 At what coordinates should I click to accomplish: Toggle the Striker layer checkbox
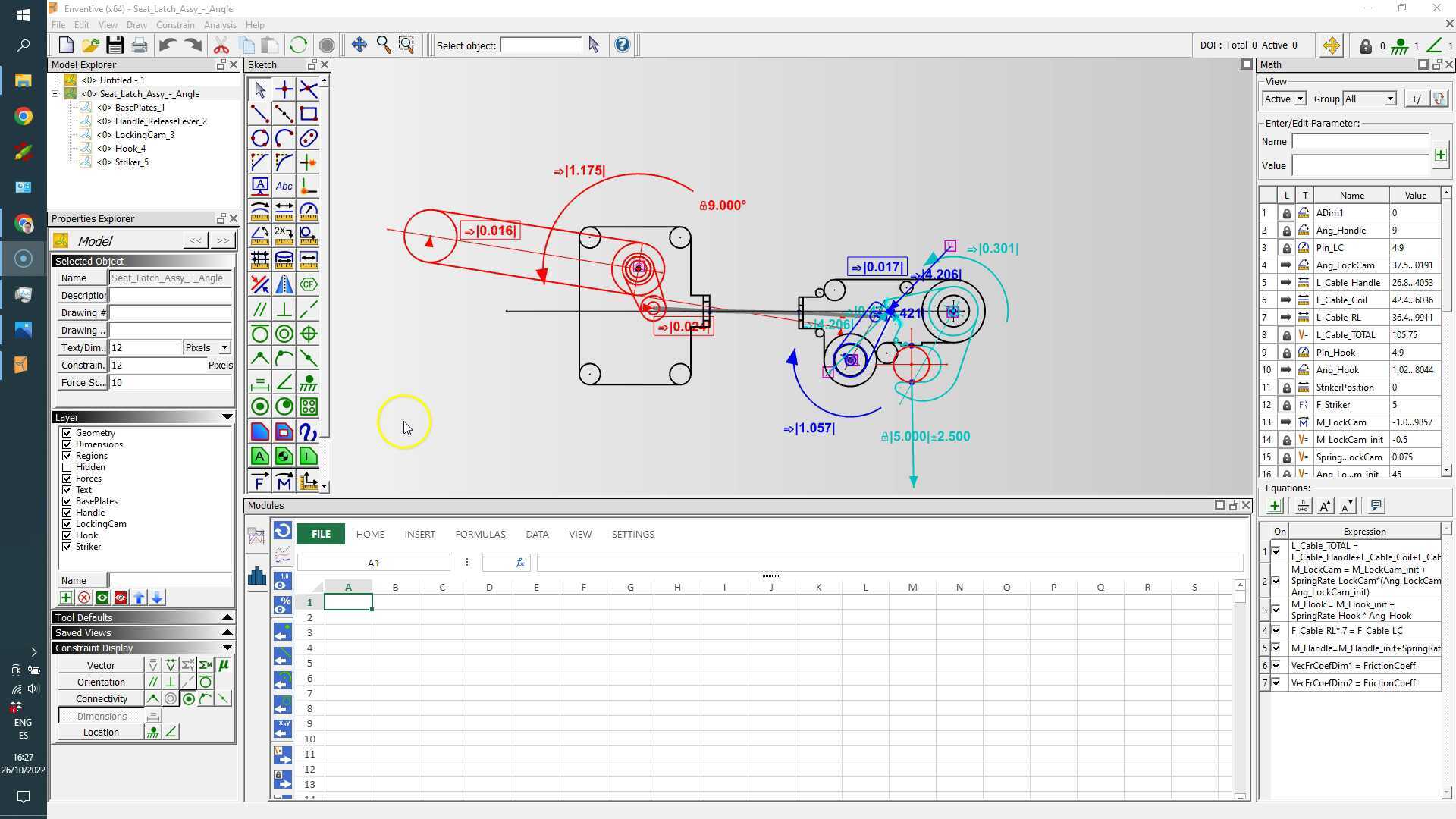coord(67,547)
